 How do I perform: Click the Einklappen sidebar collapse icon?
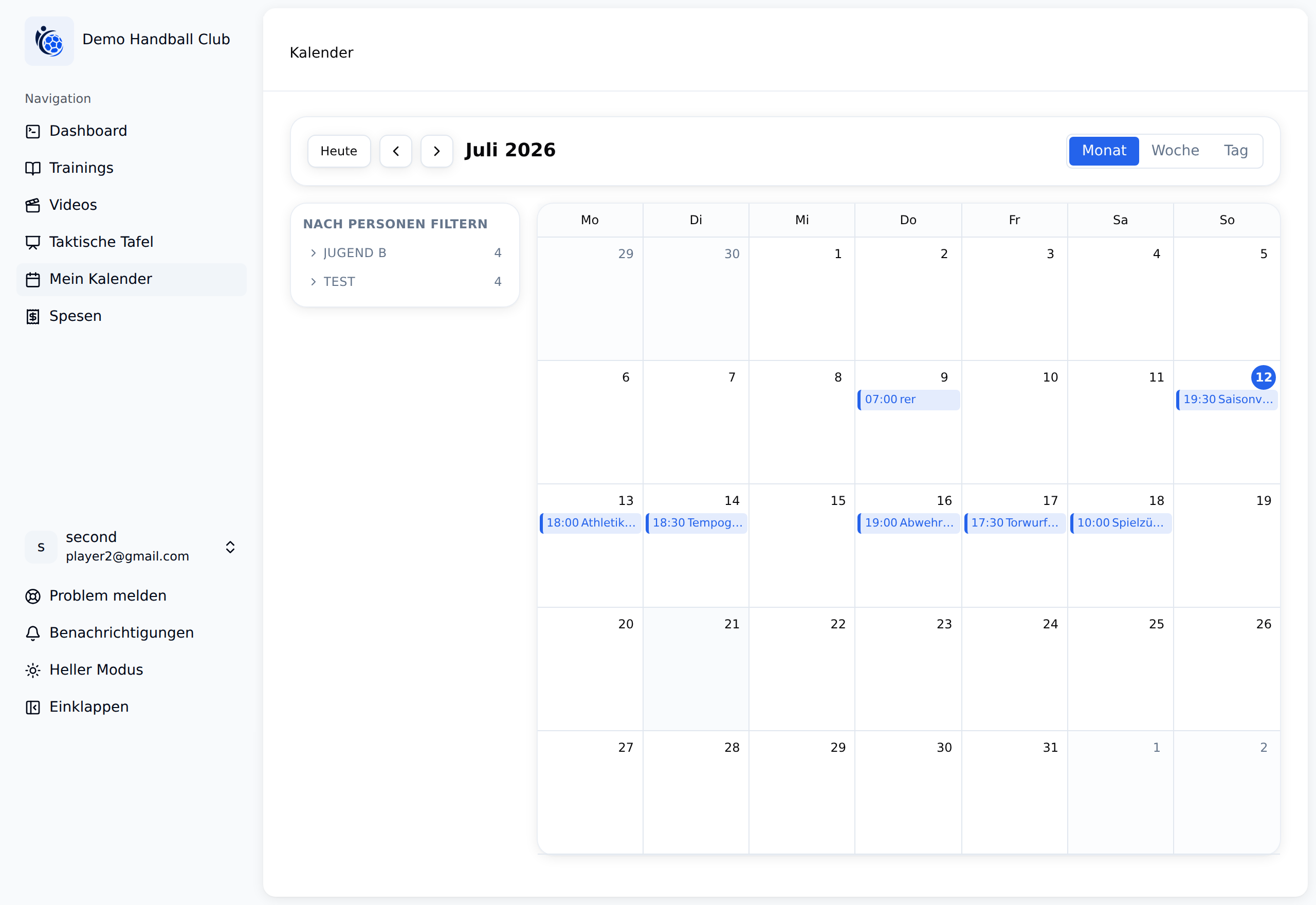coord(33,707)
